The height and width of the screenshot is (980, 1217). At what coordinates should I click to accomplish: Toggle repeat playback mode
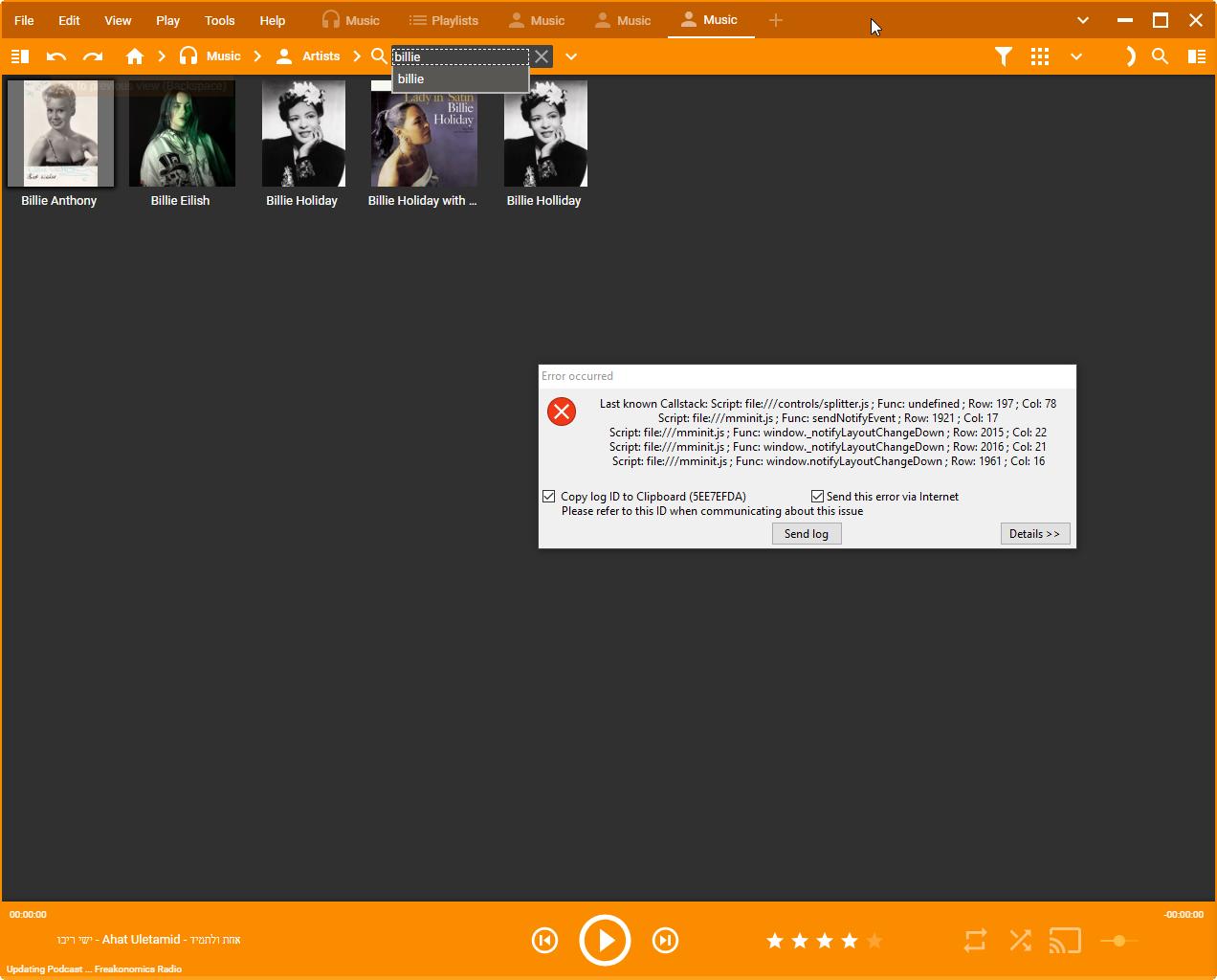point(975,941)
